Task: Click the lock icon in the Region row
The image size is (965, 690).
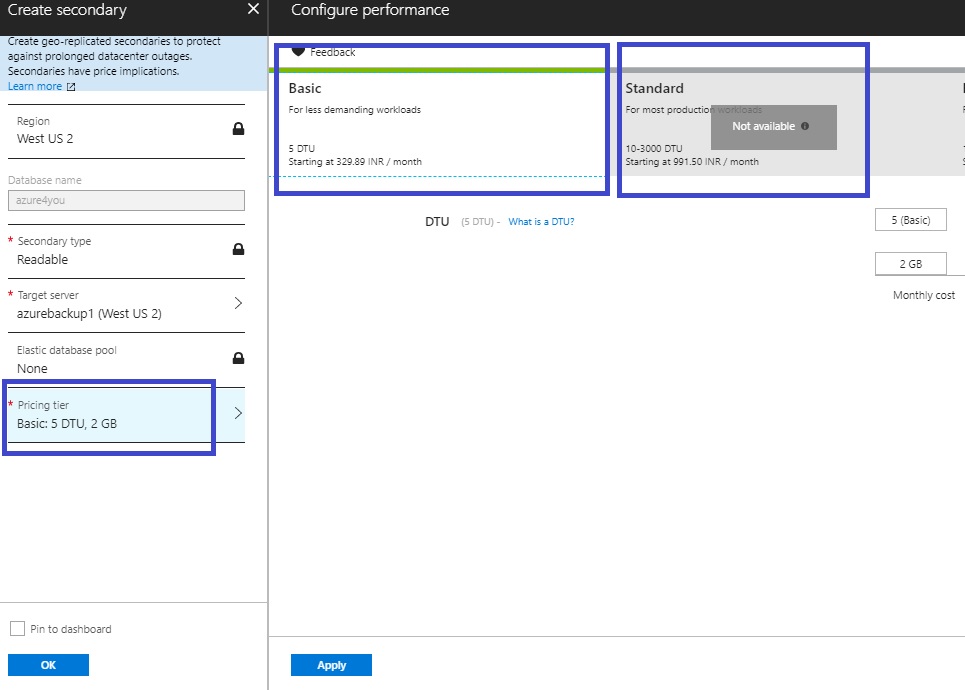Action: point(238,129)
